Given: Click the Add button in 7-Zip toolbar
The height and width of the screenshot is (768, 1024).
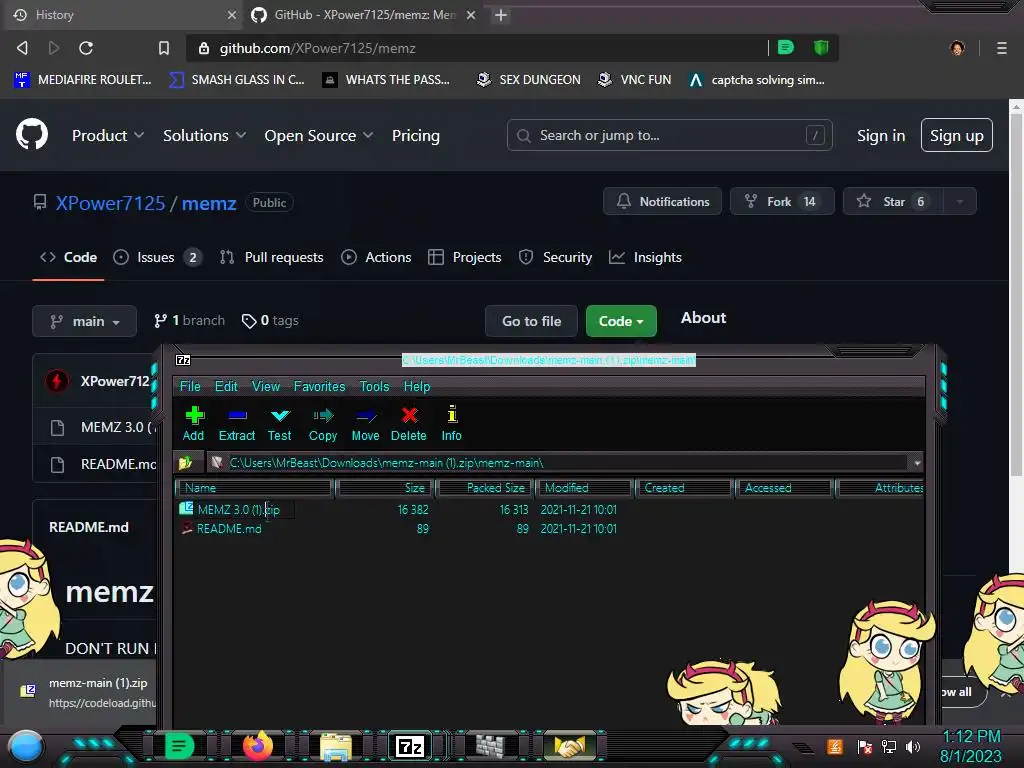Looking at the screenshot, I should (193, 423).
